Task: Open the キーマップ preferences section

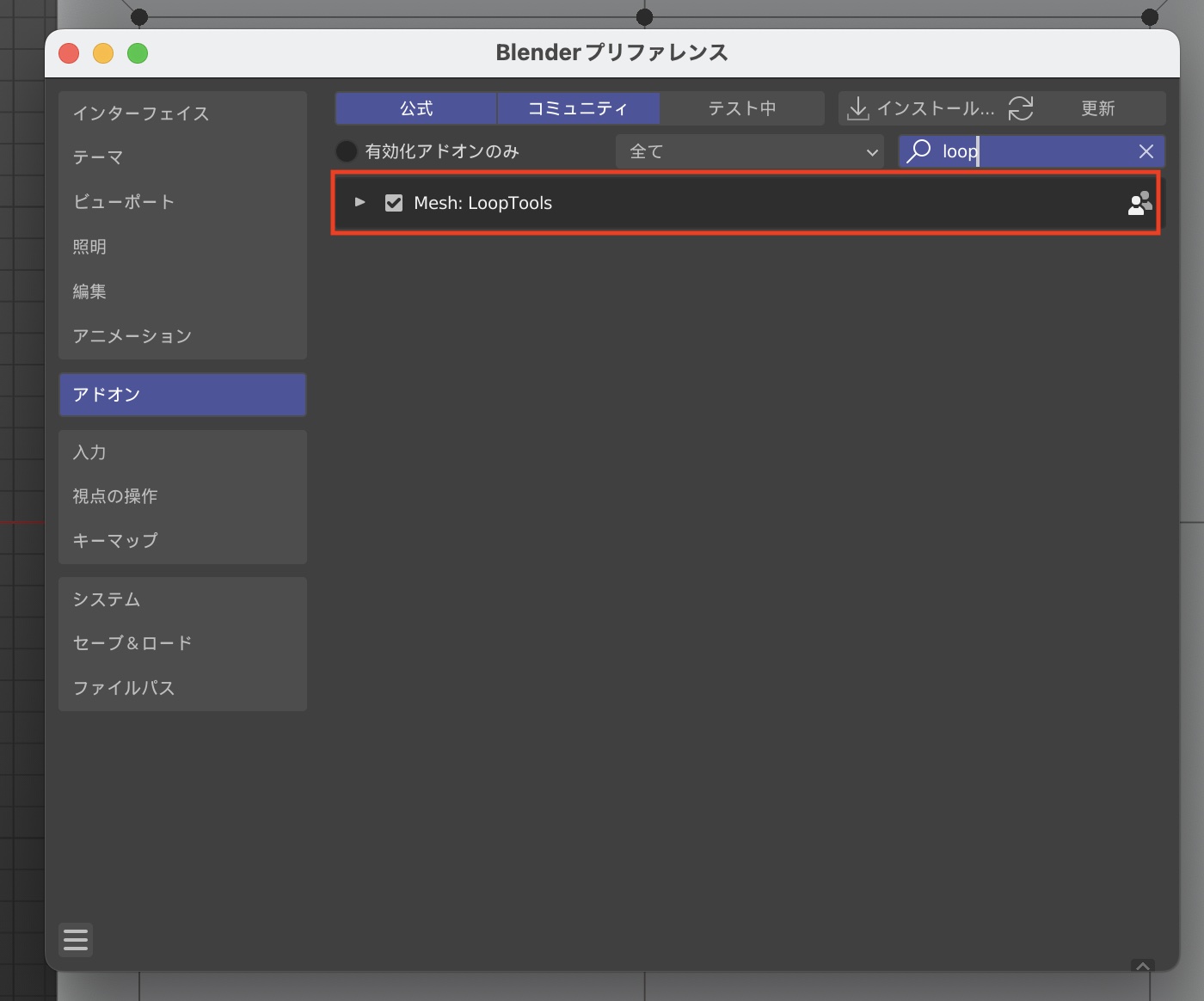Action: click(115, 541)
